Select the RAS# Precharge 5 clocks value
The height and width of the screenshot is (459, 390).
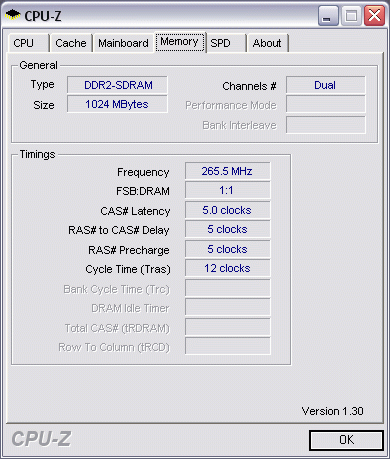(x=228, y=249)
